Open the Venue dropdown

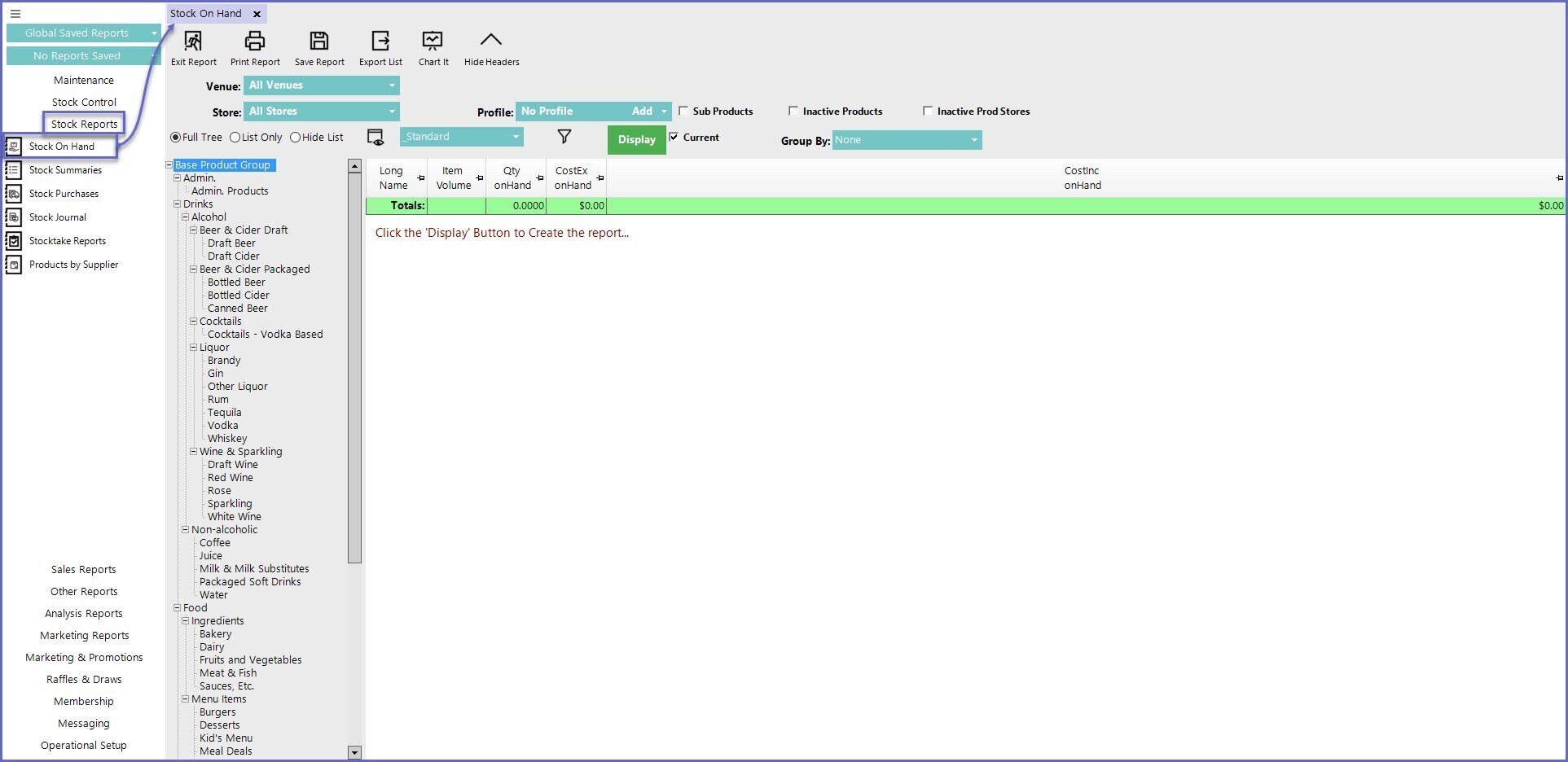pos(322,85)
